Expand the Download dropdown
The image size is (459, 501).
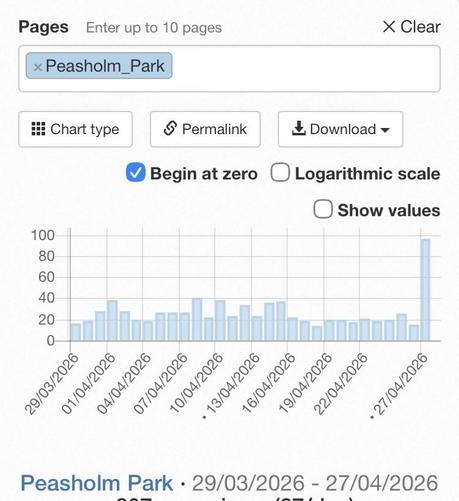point(340,129)
